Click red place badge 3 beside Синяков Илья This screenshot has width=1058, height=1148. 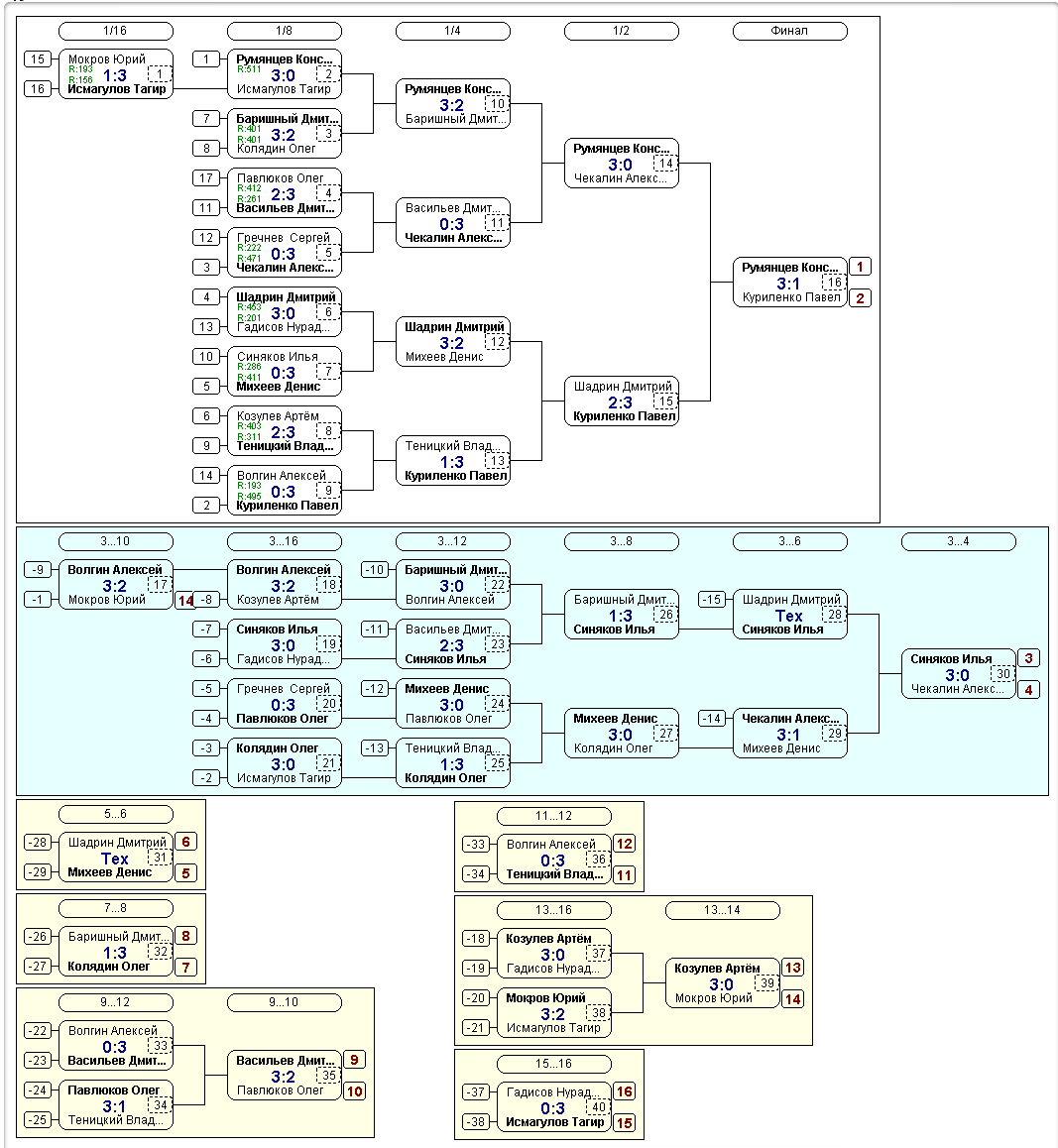[1028, 658]
